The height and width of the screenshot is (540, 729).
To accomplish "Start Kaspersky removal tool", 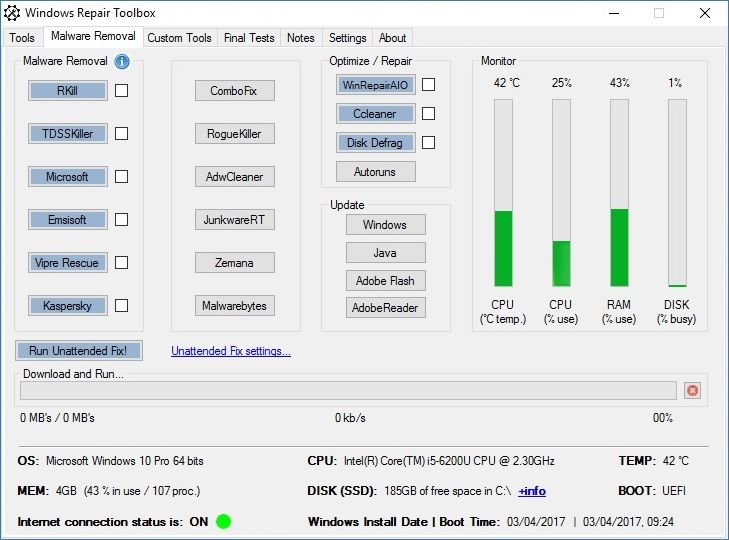I will [67, 306].
